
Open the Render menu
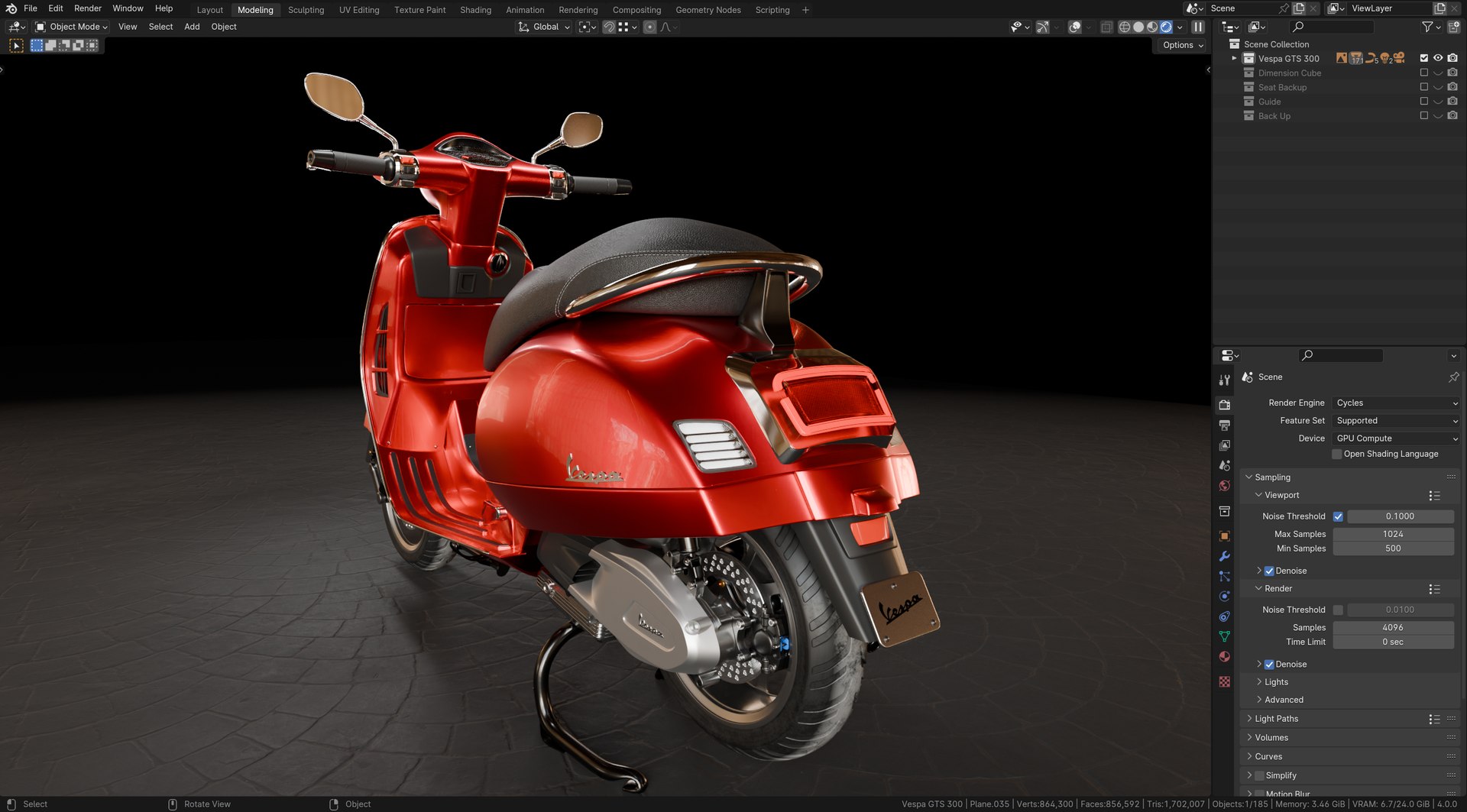point(88,8)
